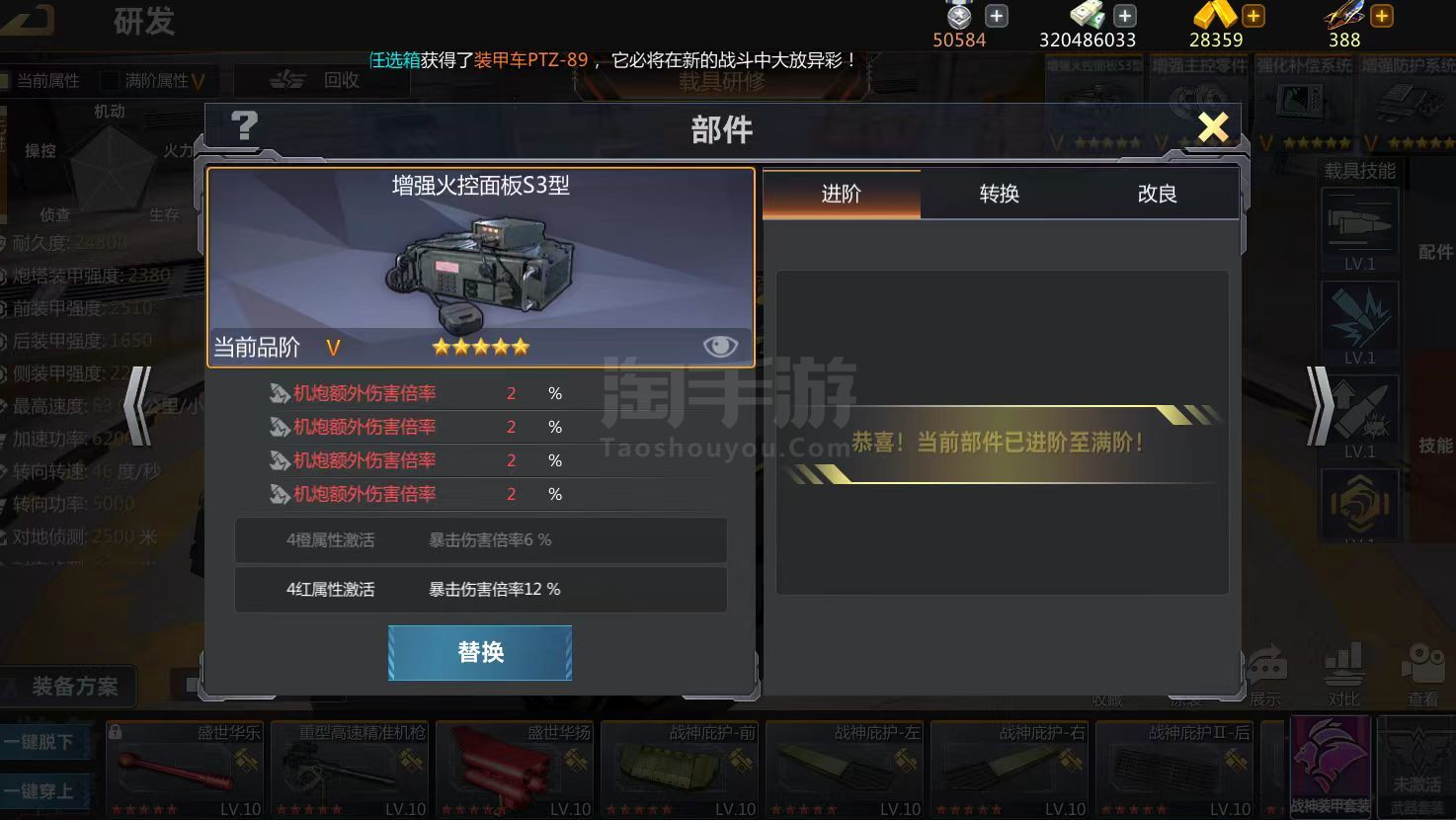Go to next part with right chevron

[x=1320, y=406]
